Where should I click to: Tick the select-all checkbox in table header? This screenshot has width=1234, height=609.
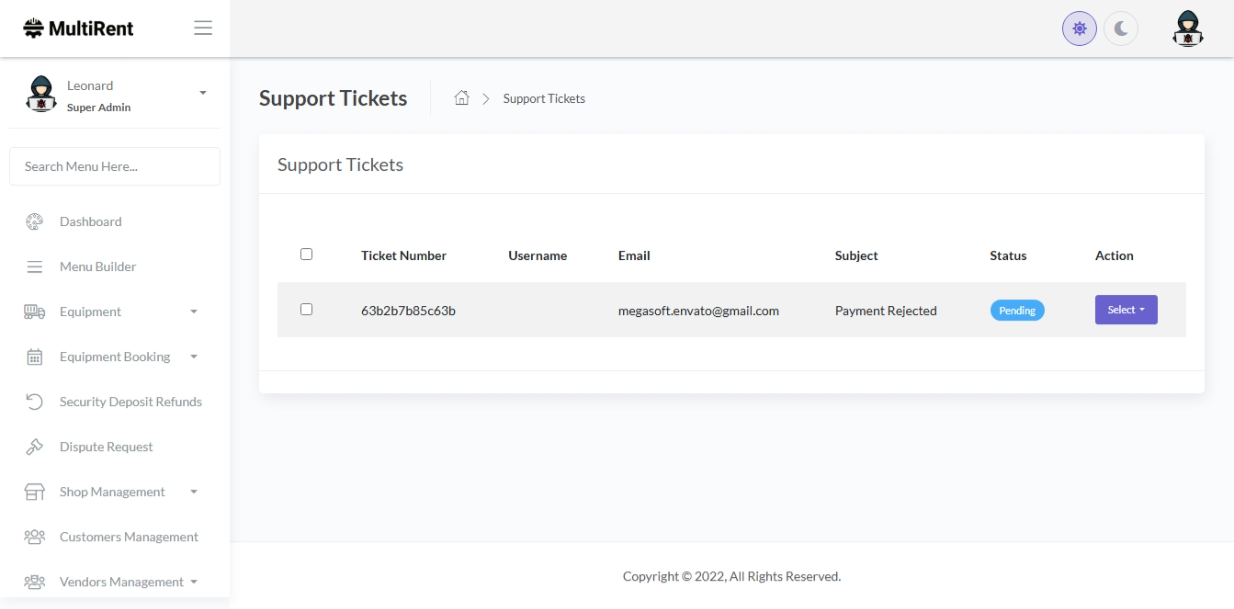307,254
